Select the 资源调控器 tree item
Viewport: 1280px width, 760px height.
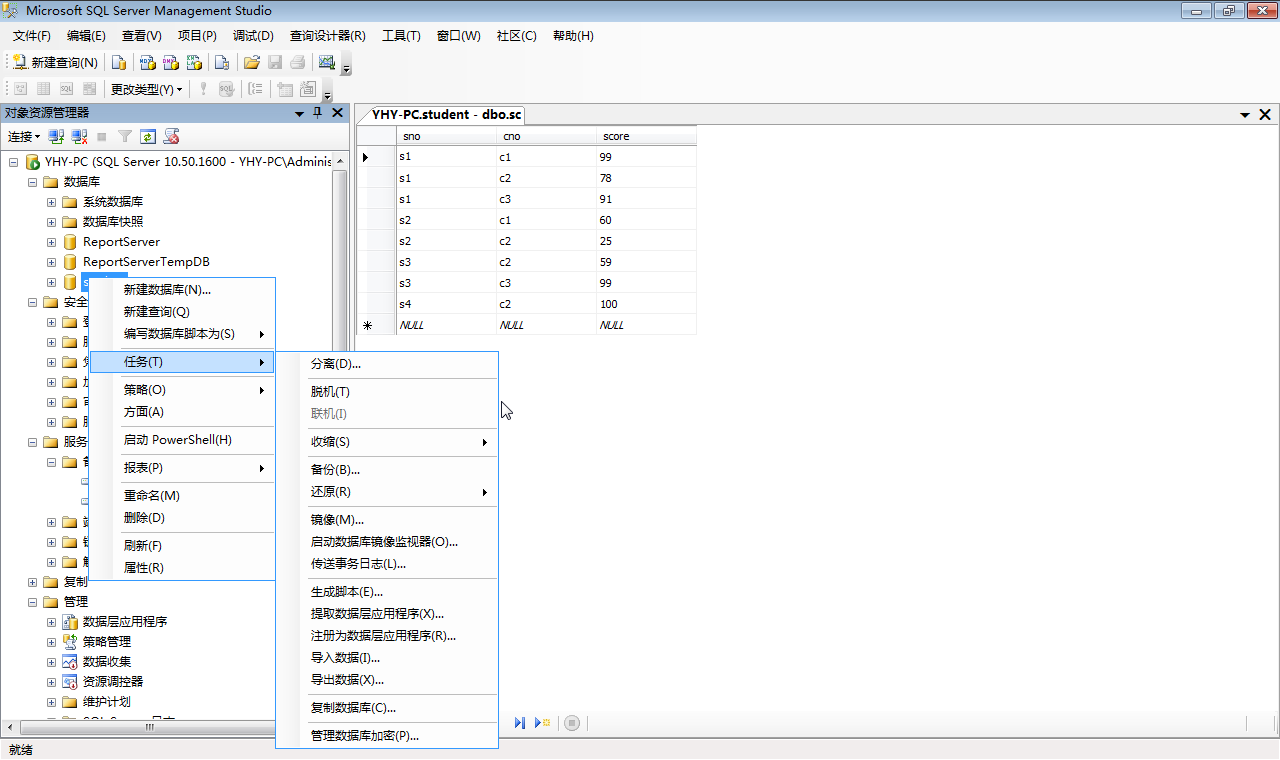(x=113, y=682)
